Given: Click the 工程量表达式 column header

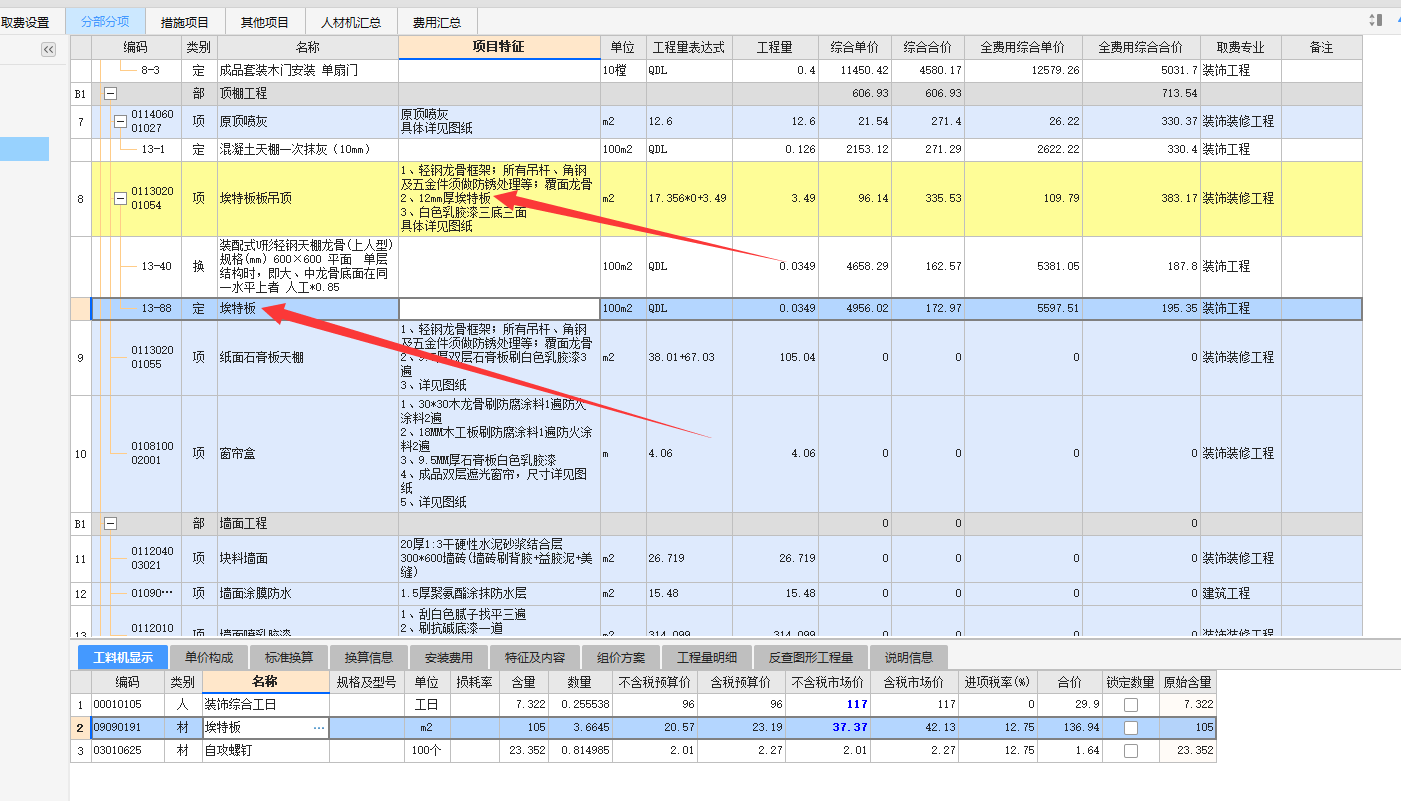Looking at the screenshot, I should pos(689,47).
